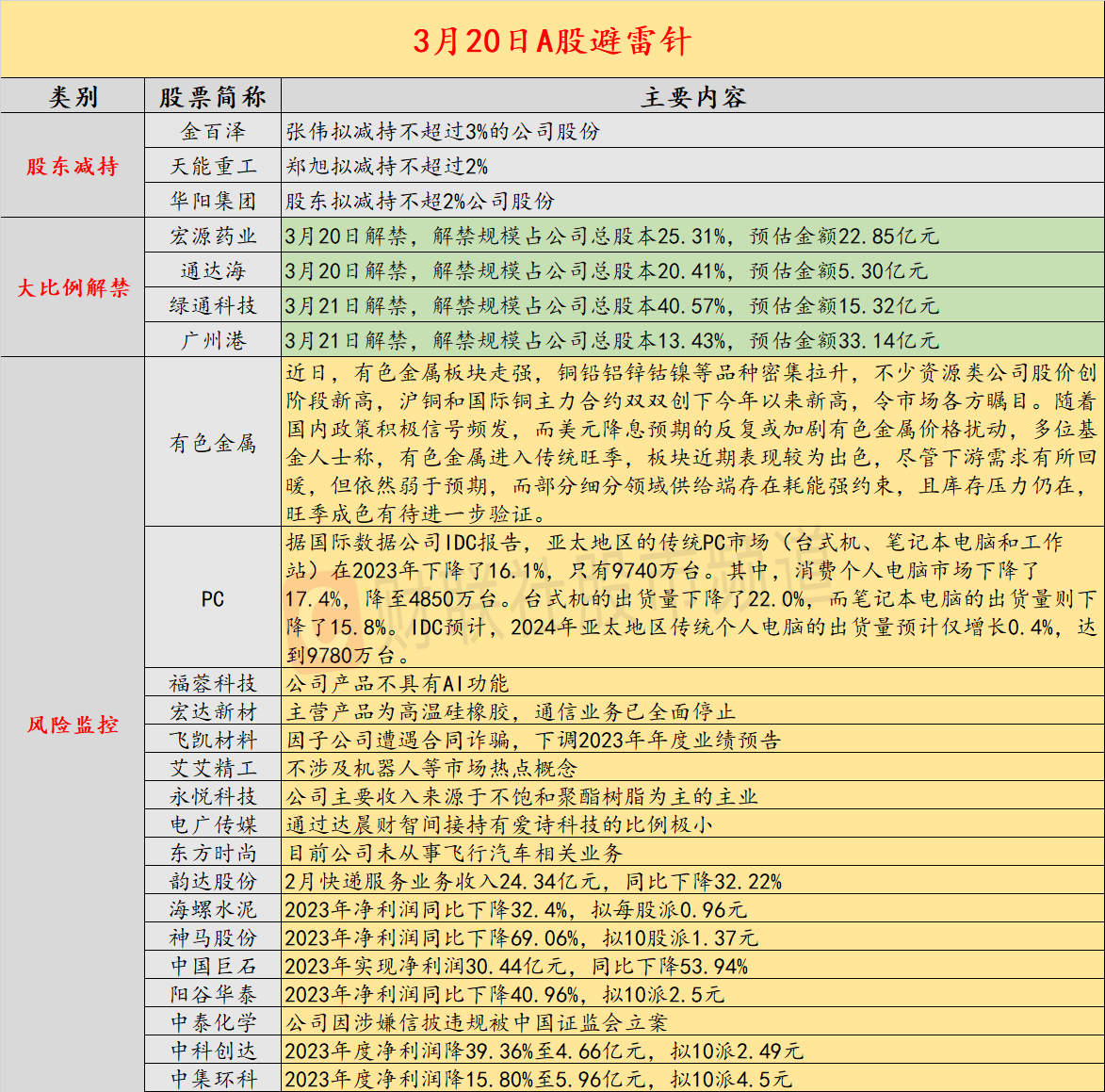This screenshot has height=1092, width=1105.
Task: Select the 天能重工 stock name cell
Action: [213, 167]
